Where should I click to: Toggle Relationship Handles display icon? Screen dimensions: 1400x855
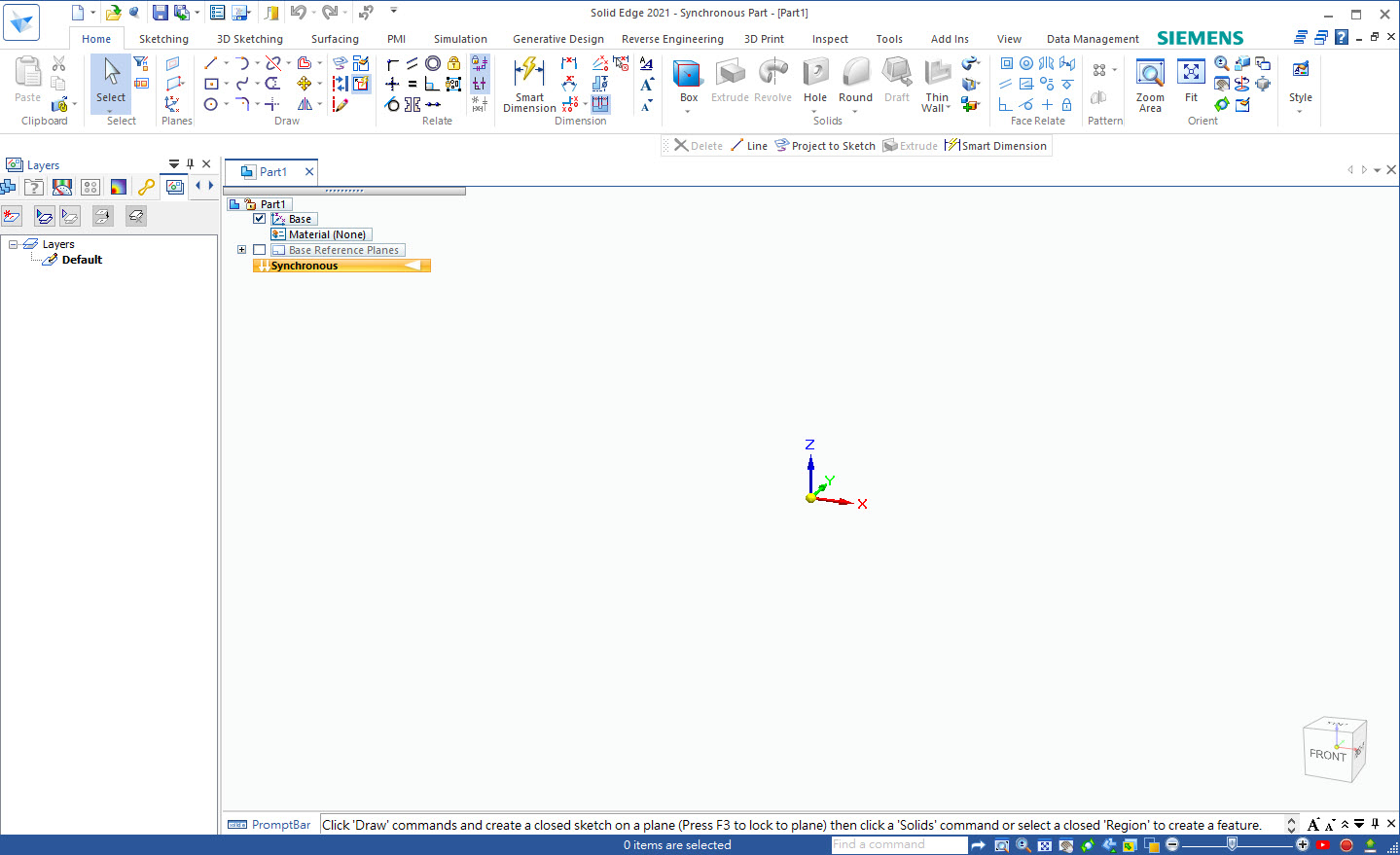point(480,84)
